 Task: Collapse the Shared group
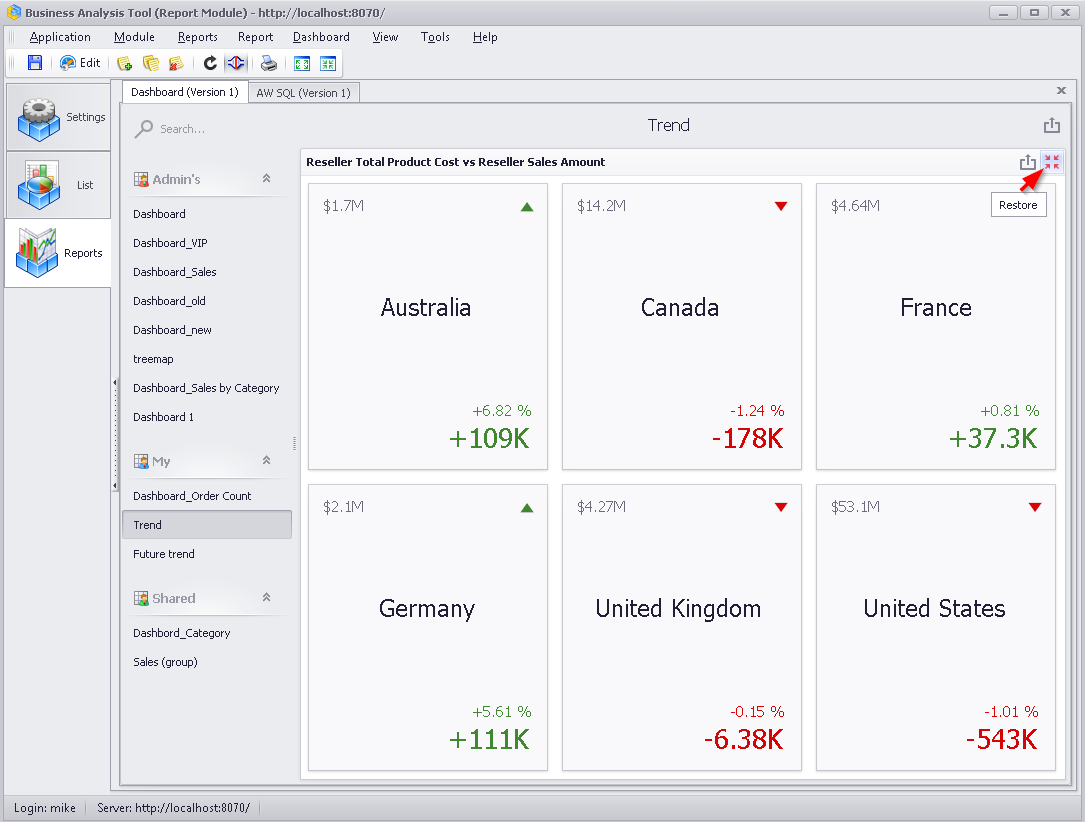(266, 597)
